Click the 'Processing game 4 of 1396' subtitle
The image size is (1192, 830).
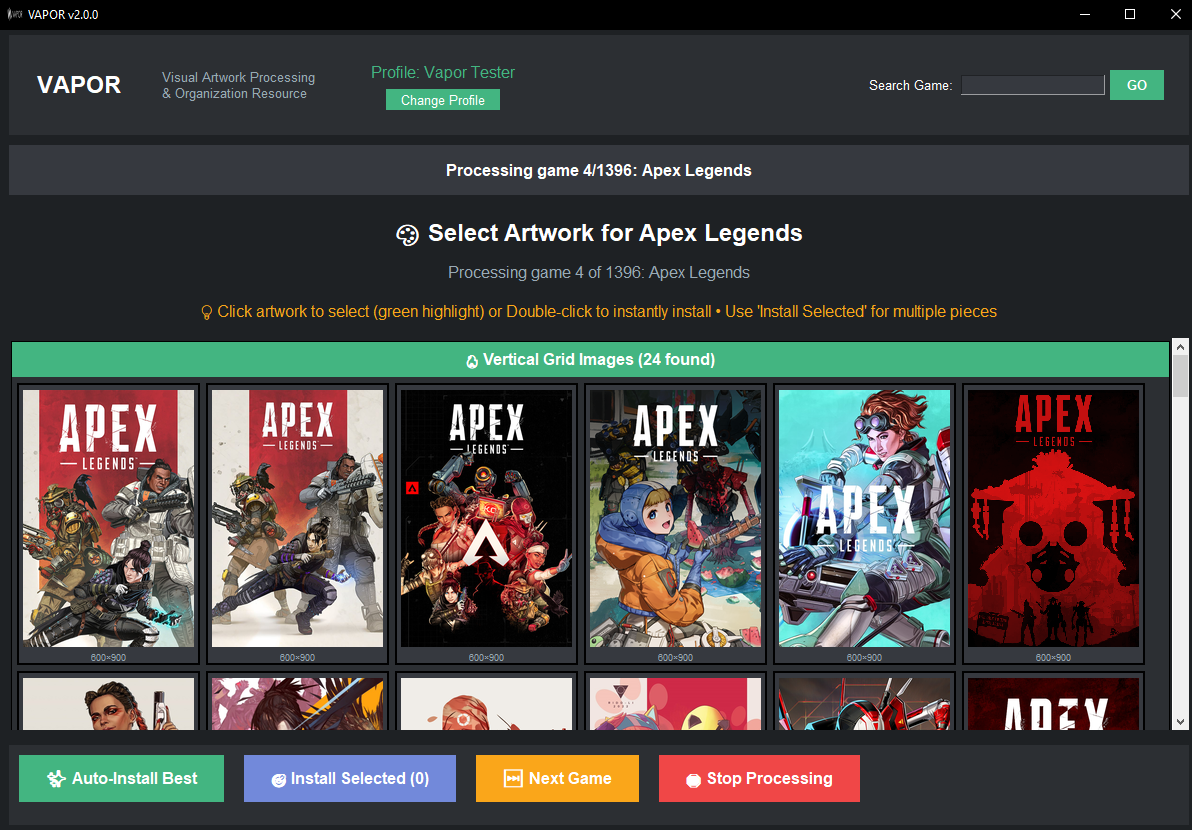pyautogui.click(x=599, y=272)
